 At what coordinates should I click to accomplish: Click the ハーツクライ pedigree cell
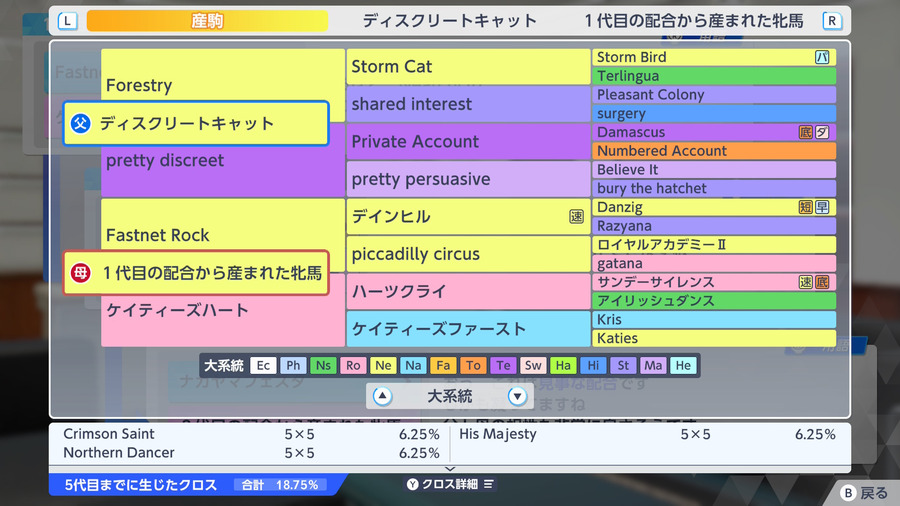click(468, 291)
